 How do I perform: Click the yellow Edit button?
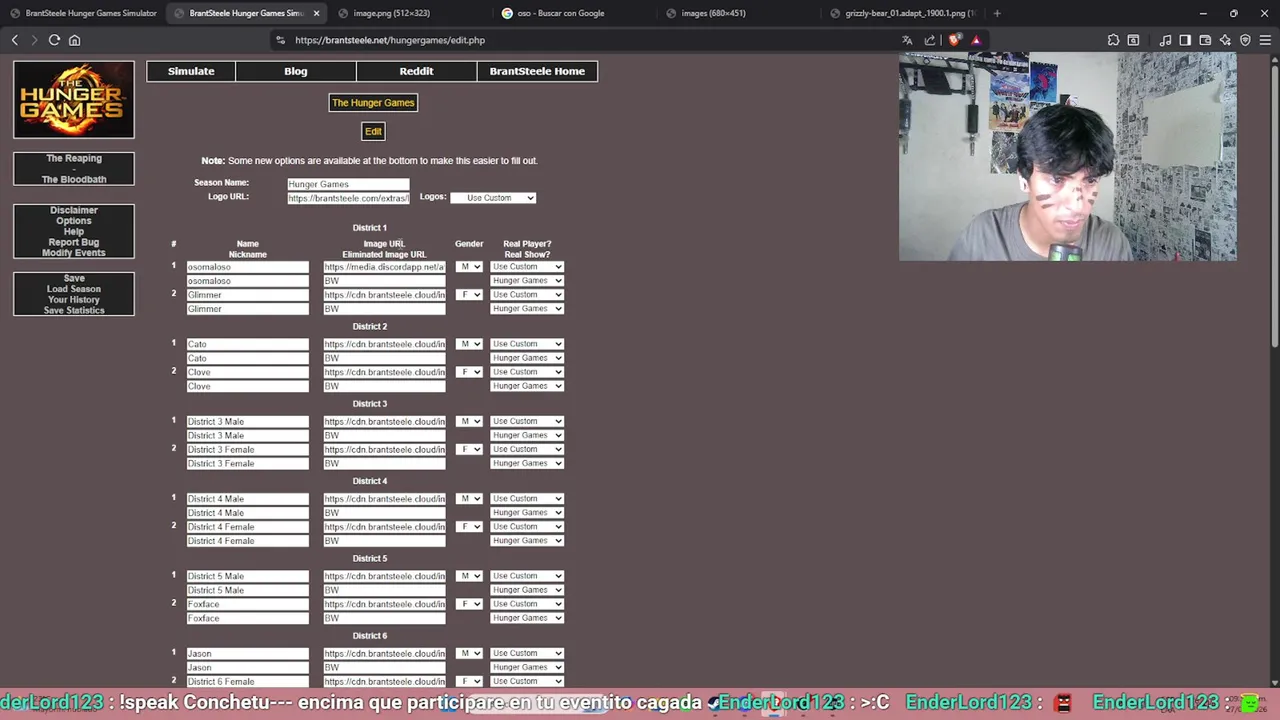coord(373,131)
